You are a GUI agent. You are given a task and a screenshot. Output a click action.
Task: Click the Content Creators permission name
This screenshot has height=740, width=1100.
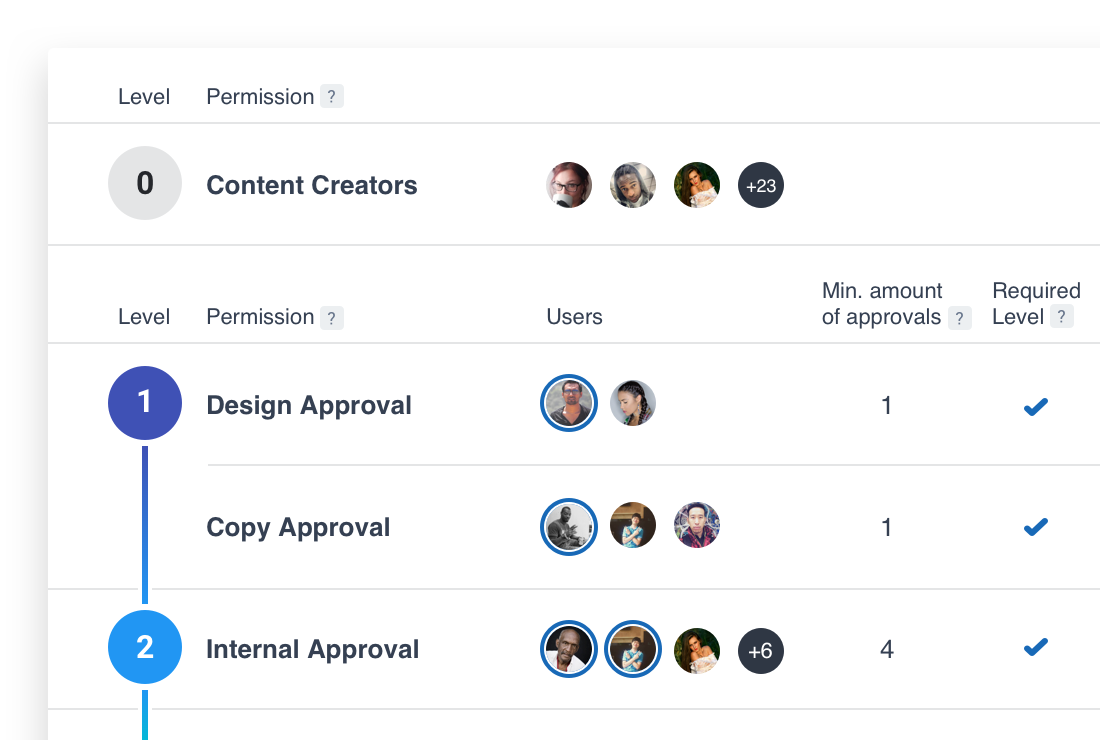click(312, 185)
